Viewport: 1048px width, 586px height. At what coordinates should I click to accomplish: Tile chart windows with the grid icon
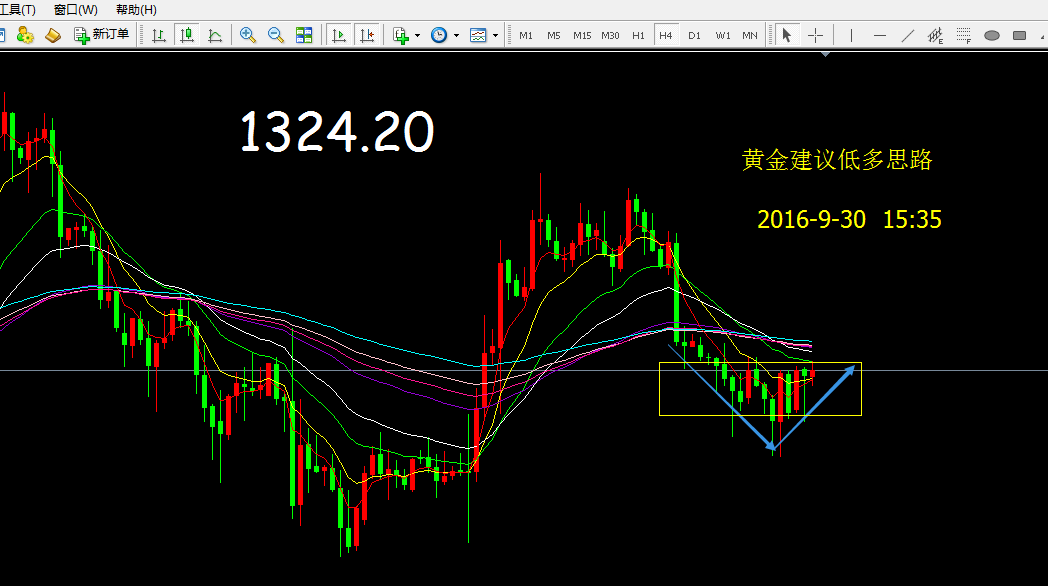point(304,35)
